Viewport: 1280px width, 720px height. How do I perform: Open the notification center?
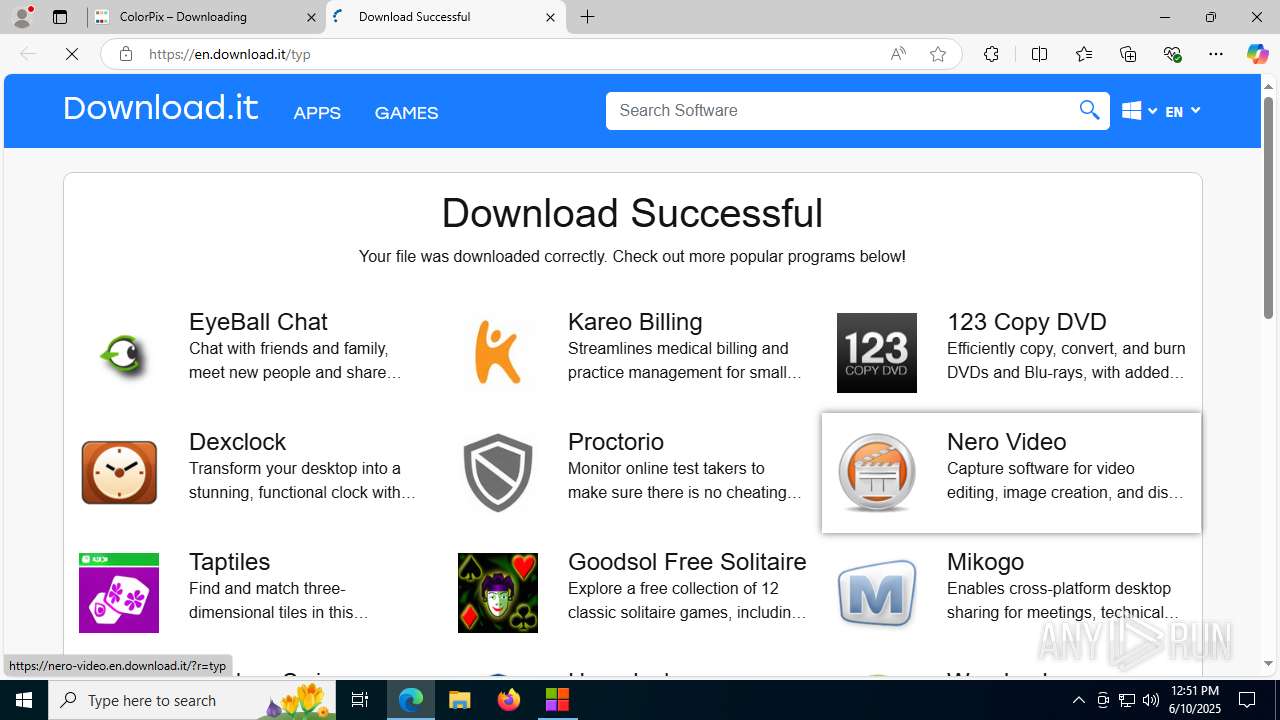pos(1248,700)
